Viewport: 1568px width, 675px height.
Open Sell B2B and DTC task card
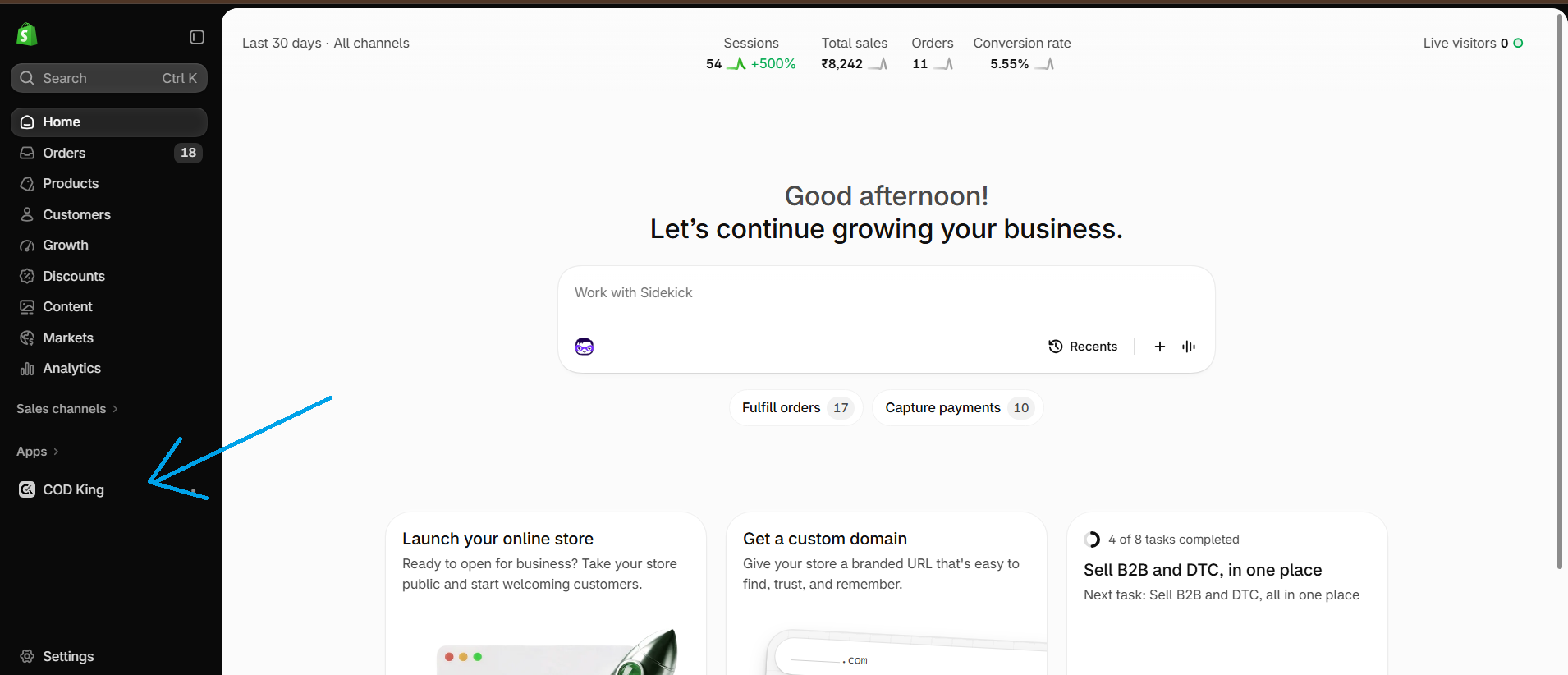pyautogui.click(x=1227, y=594)
